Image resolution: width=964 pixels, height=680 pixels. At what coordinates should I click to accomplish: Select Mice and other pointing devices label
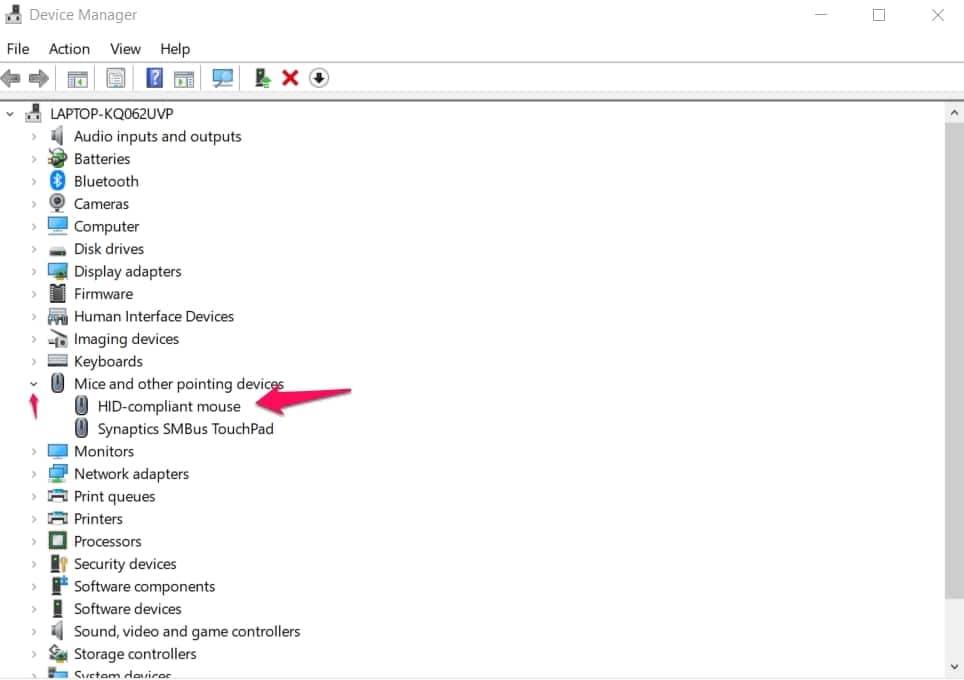(179, 384)
